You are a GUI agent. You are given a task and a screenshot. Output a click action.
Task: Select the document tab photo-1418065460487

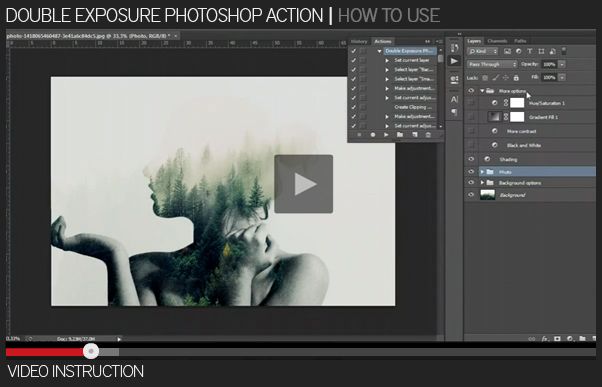[88, 36]
